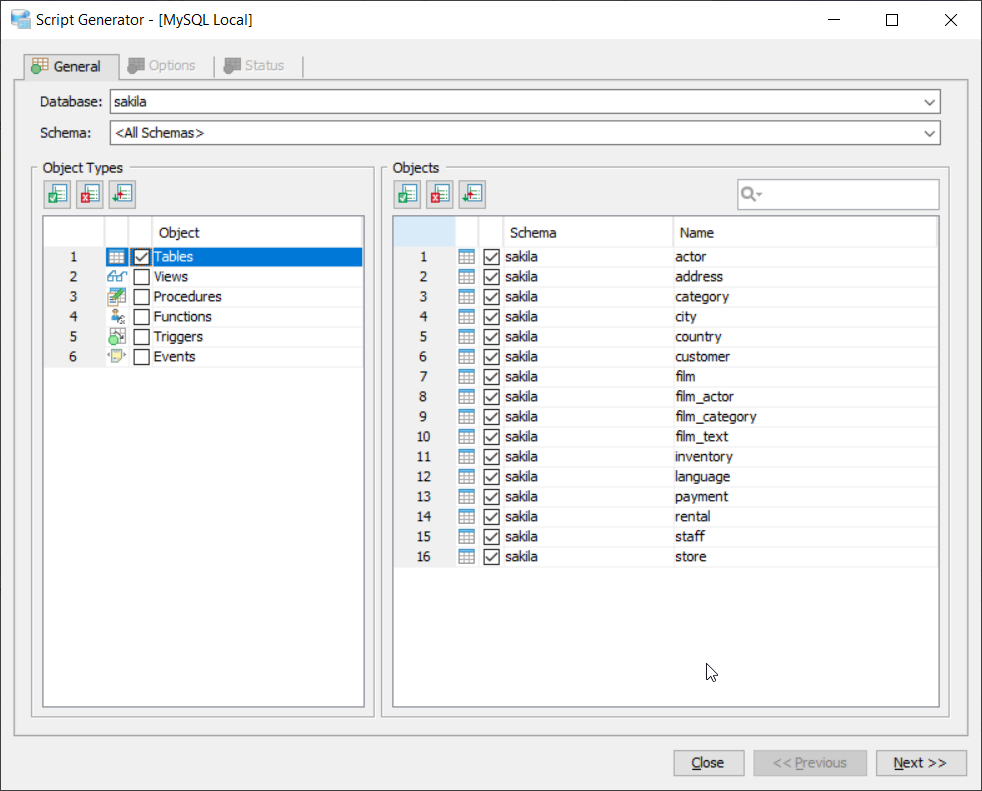
Task: Click the Close button at bottom
Action: 708,763
